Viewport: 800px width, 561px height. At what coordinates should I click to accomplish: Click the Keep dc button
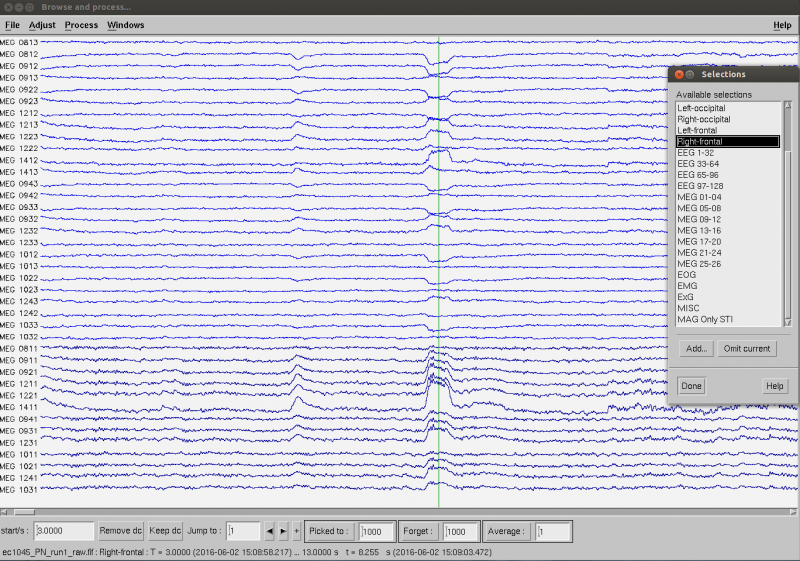point(166,531)
